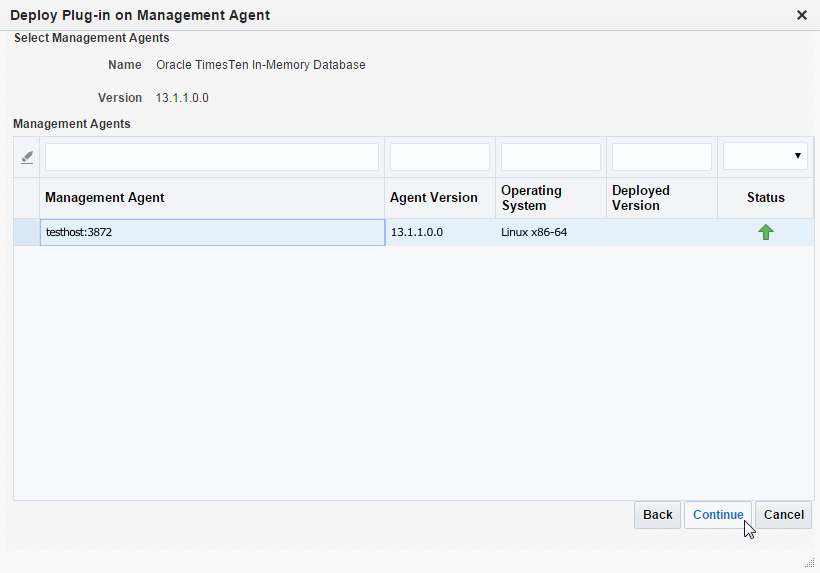Click the plug-in name Oracle TimesTen In-Memory Database
820x573 pixels.
[x=260, y=65]
